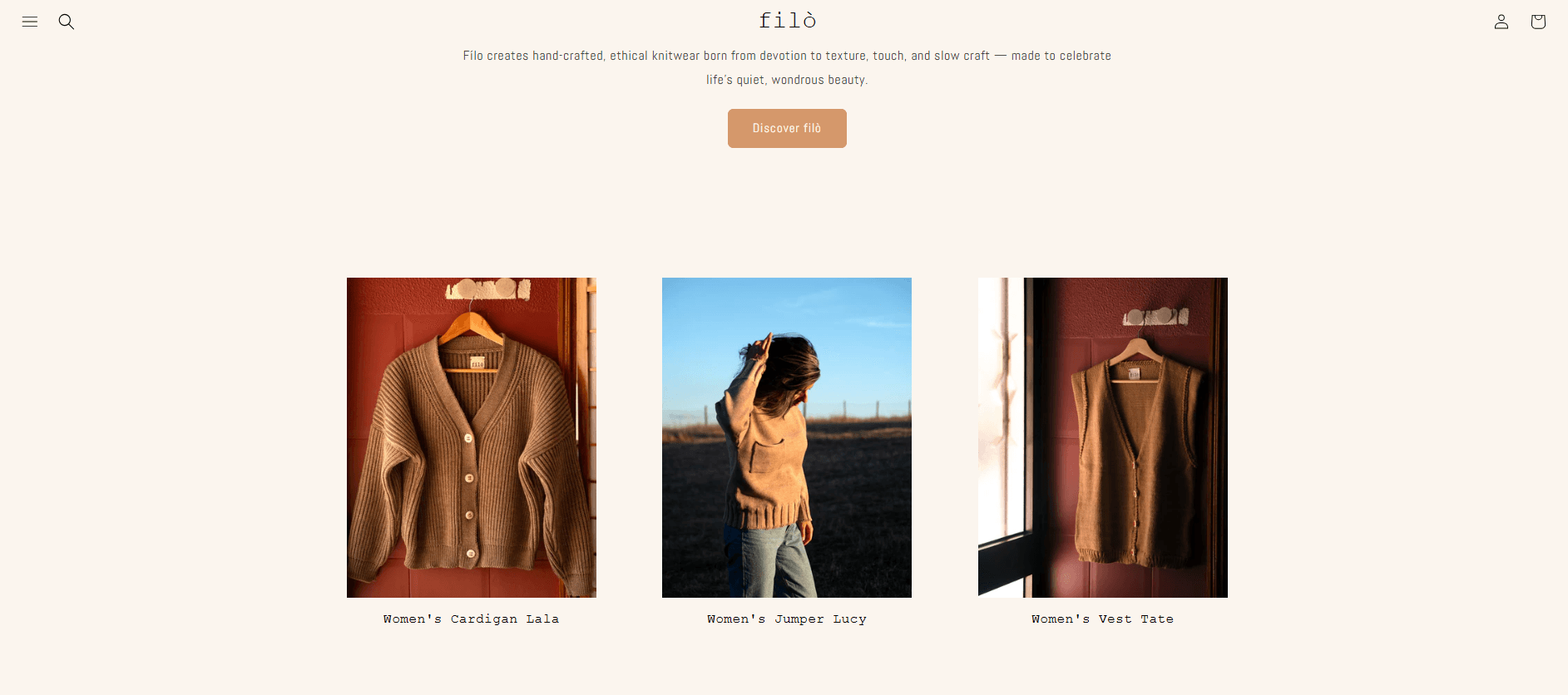Click the text "life's quiet, wondrous beauty"
This screenshot has height=695, width=1568.
tap(785, 80)
